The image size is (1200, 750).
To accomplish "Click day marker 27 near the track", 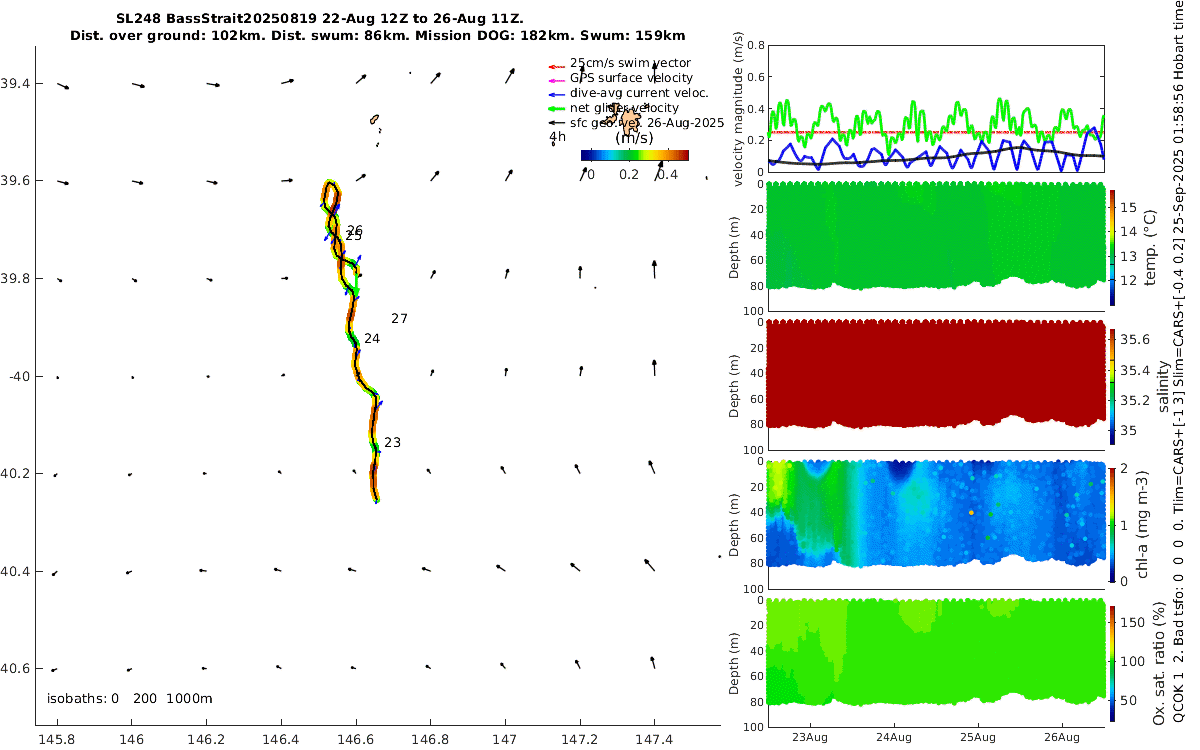I will tap(399, 319).
